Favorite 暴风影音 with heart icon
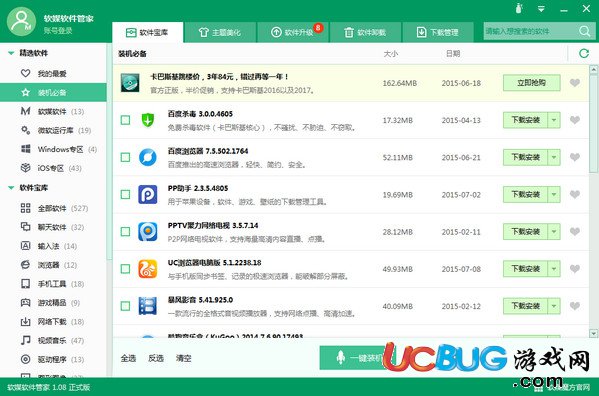This screenshot has height=396, width=599. pos(575,306)
